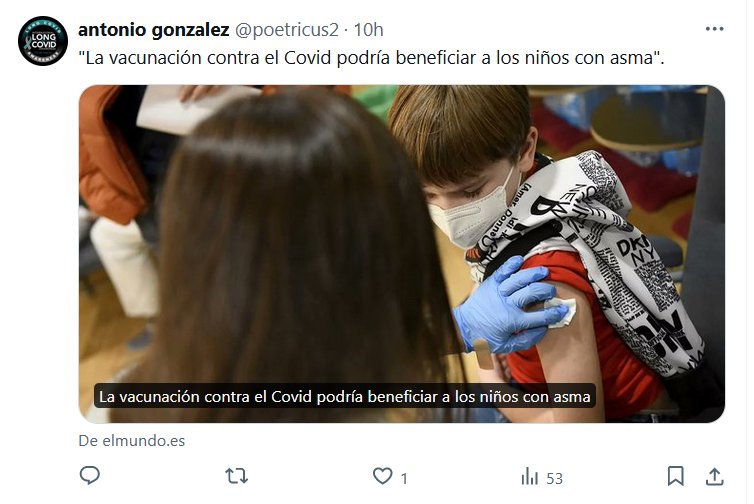Repost the tweet with the retweet icon
754x504 pixels.
[237, 476]
